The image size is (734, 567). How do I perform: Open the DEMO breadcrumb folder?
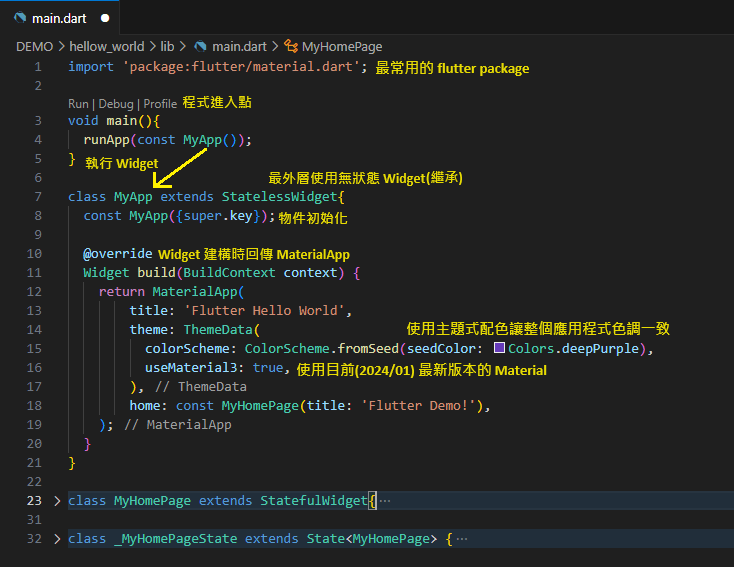point(35,46)
